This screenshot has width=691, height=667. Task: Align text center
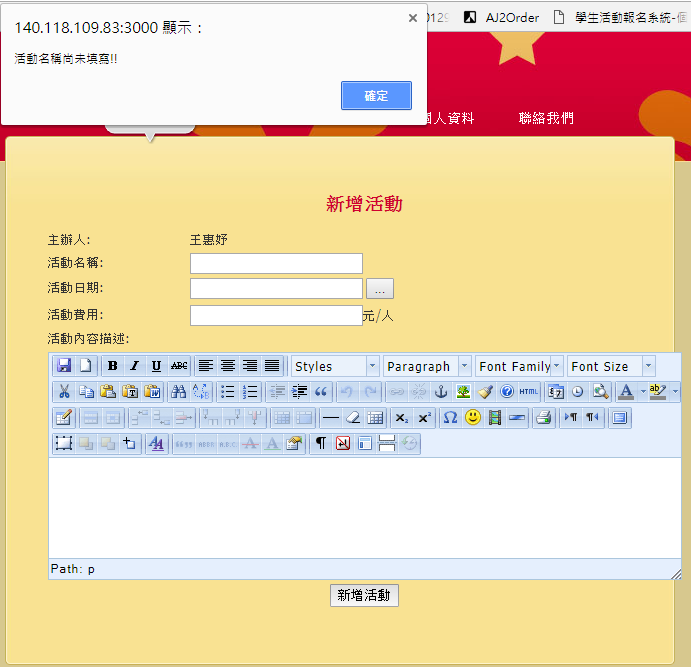click(x=228, y=366)
